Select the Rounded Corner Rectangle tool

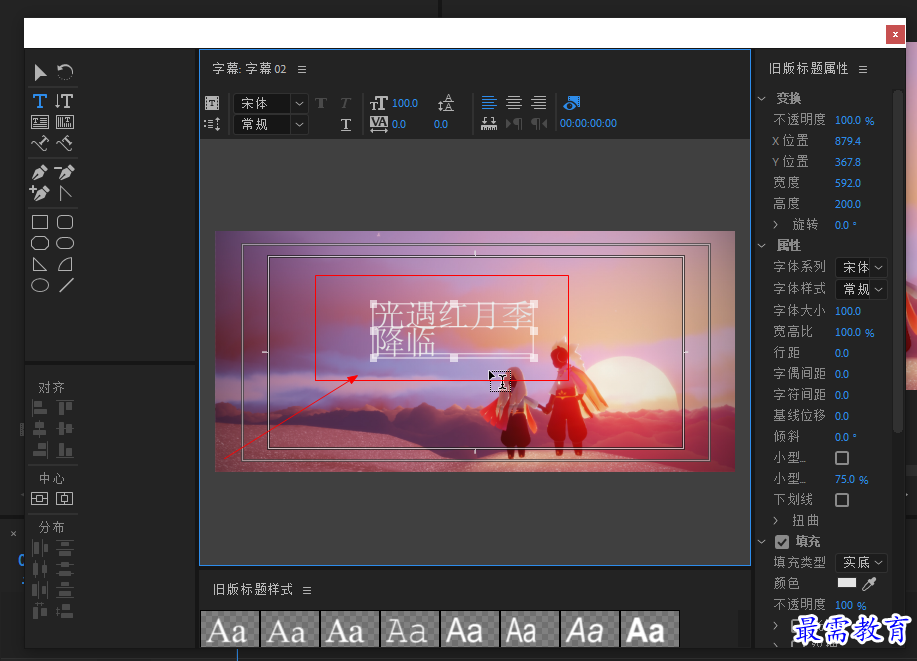tap(65, 222)
